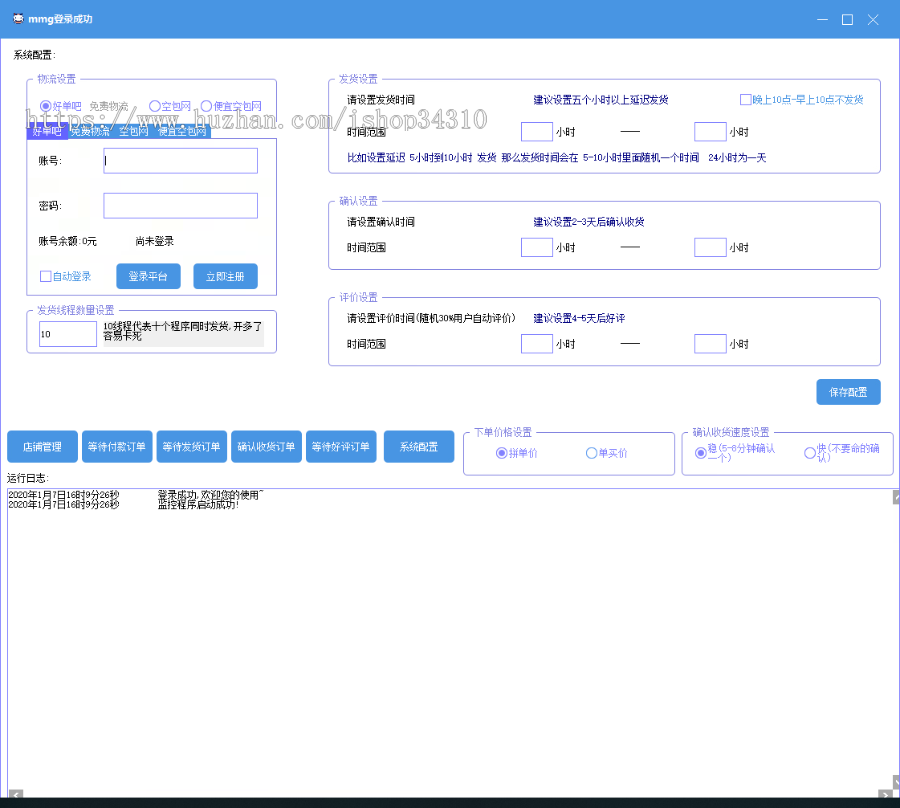This screenshot has width=900, height=808.
Task: Click log line 登录成功,欢迎您的使用
Action: point(211,495)
